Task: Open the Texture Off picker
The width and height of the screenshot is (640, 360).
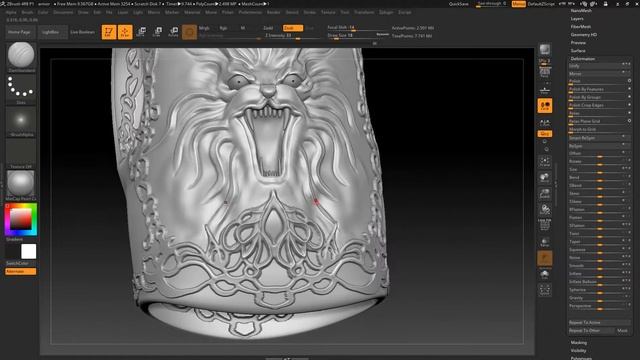Action: coord(21,152)
